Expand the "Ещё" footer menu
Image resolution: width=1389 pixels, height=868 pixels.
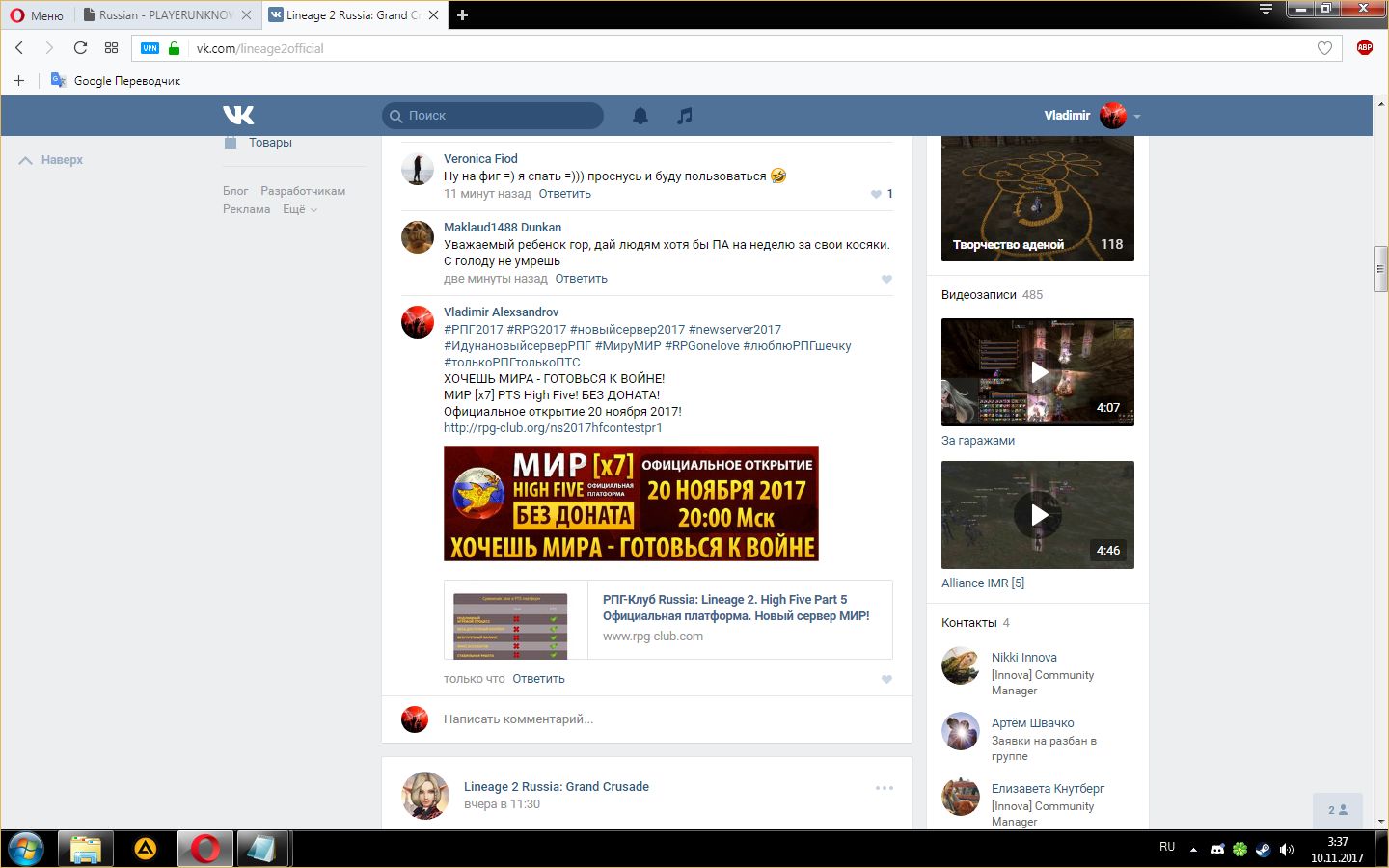299,209
